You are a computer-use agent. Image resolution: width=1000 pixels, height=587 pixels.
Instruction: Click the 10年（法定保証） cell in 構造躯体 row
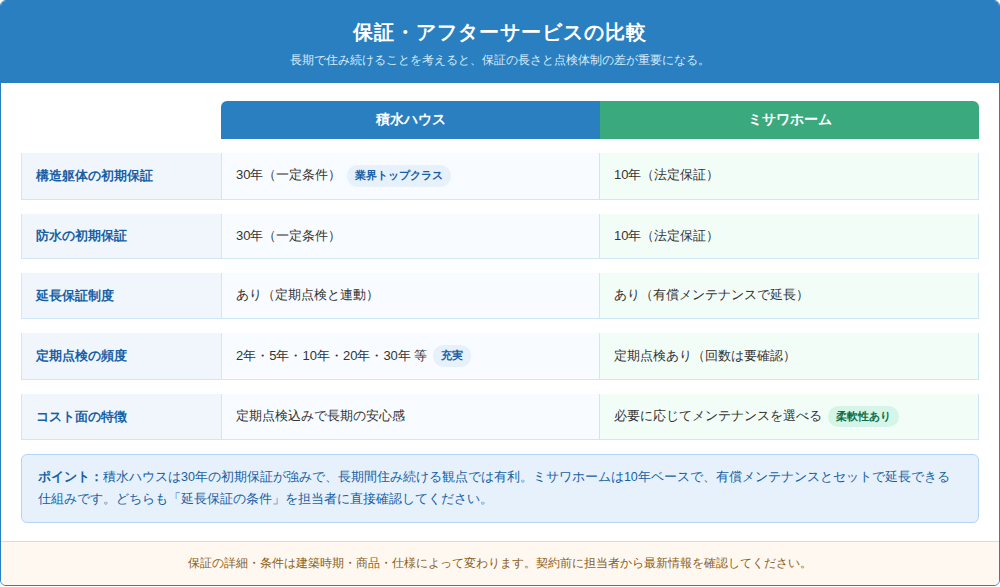click(789, 176)
